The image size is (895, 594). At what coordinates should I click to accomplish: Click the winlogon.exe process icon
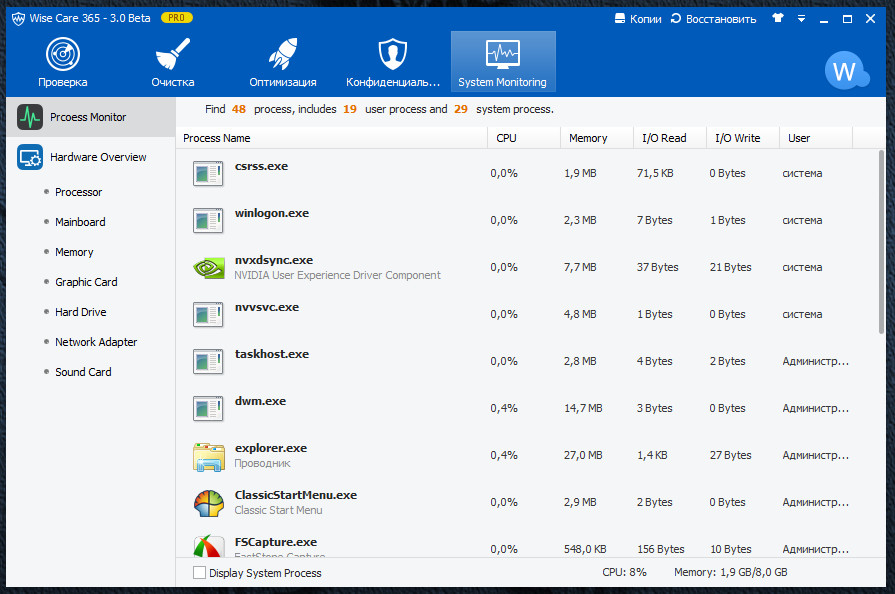tap(208, 220)
